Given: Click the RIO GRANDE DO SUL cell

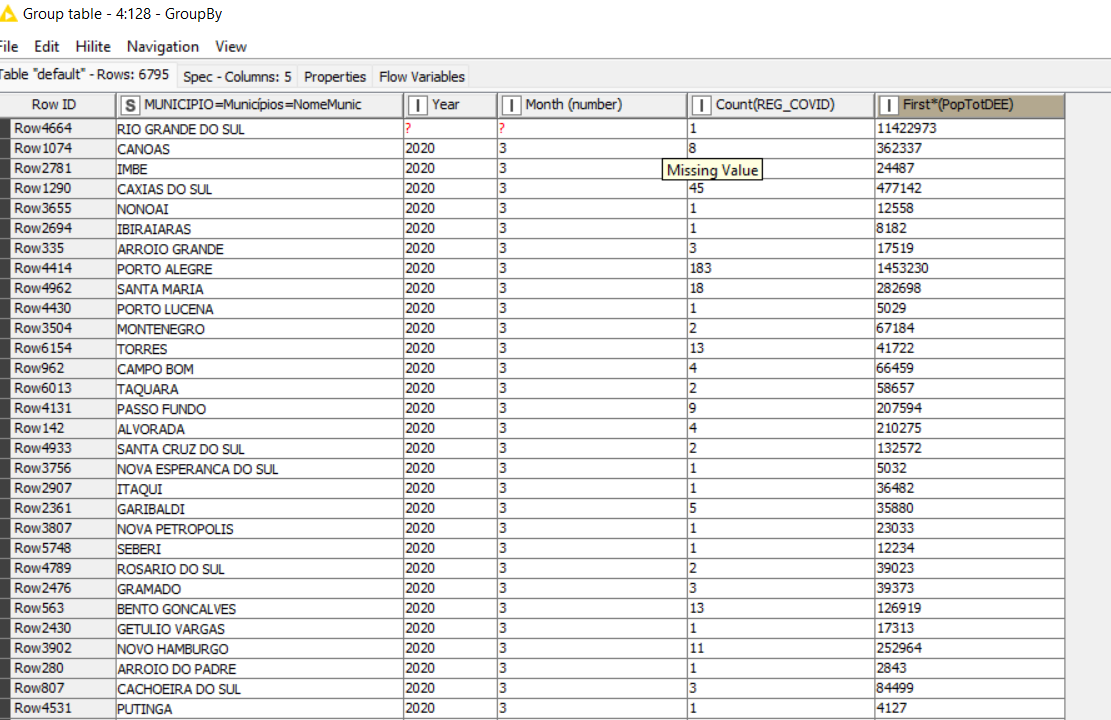Looking at the screenshot, I should (x=259, y=128).
